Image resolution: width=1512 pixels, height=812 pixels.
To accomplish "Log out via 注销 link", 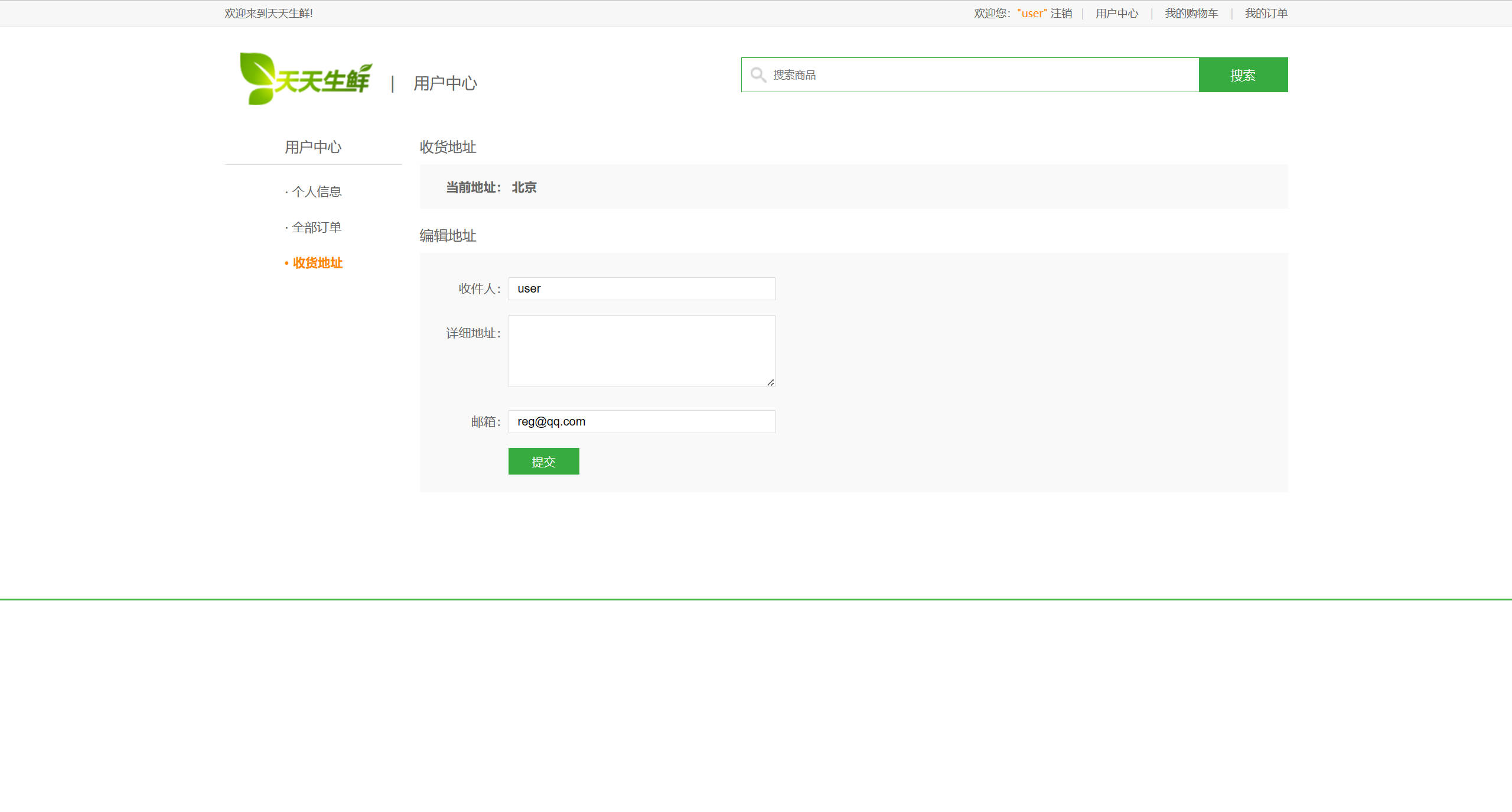I will pos(1062,13).
